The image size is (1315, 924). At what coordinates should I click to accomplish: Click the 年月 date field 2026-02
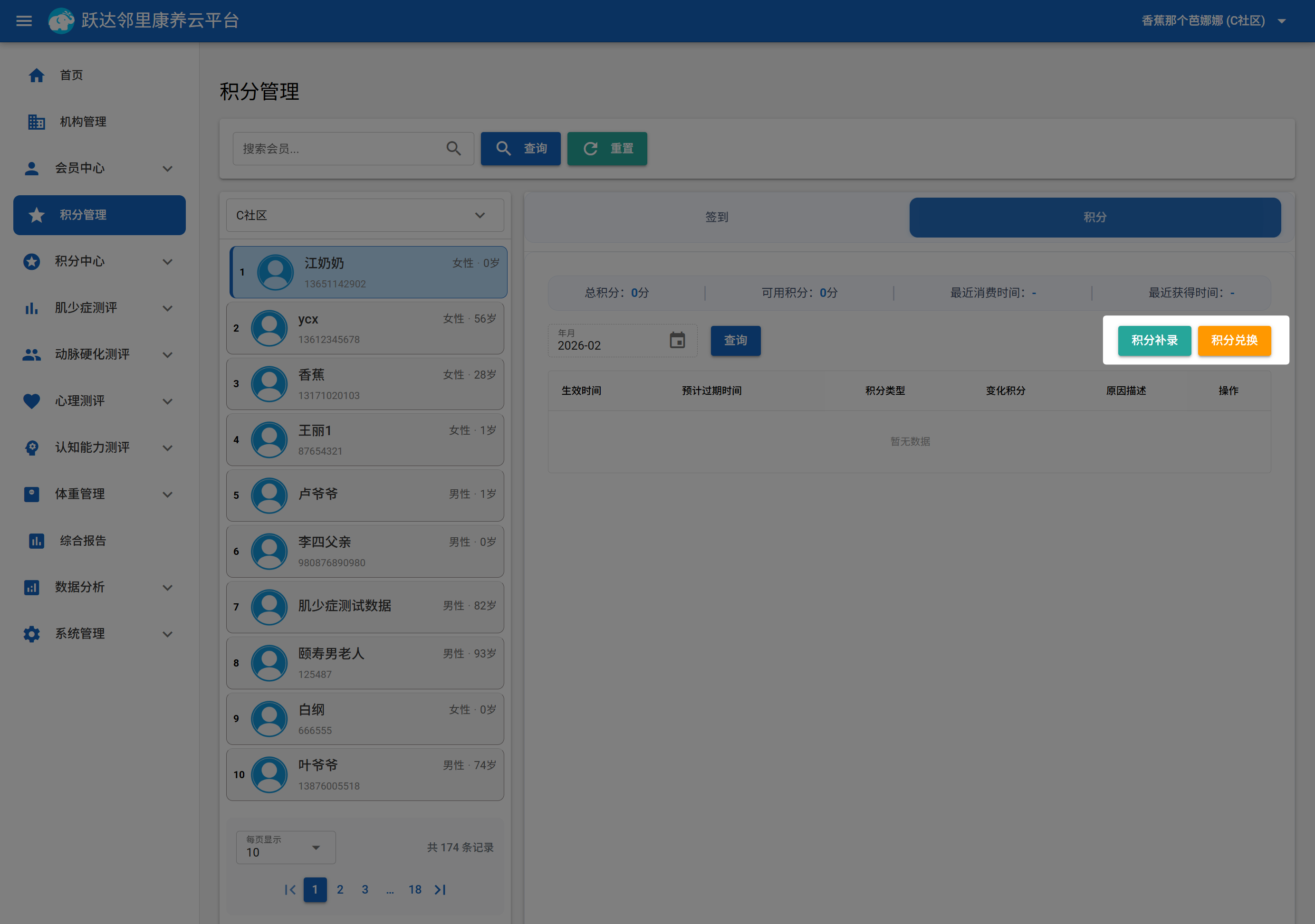tap(622, 341)
